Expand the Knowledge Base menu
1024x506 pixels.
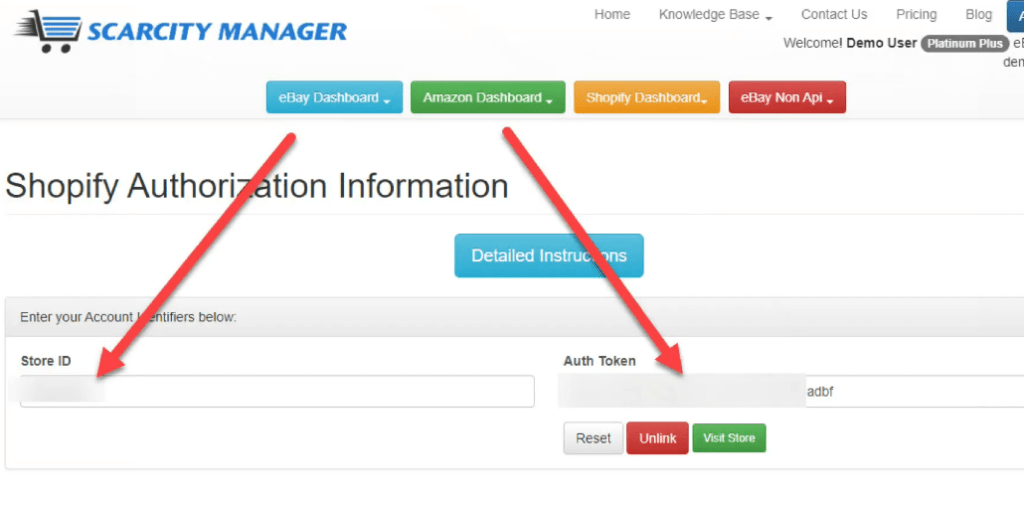tap(716, 14)
